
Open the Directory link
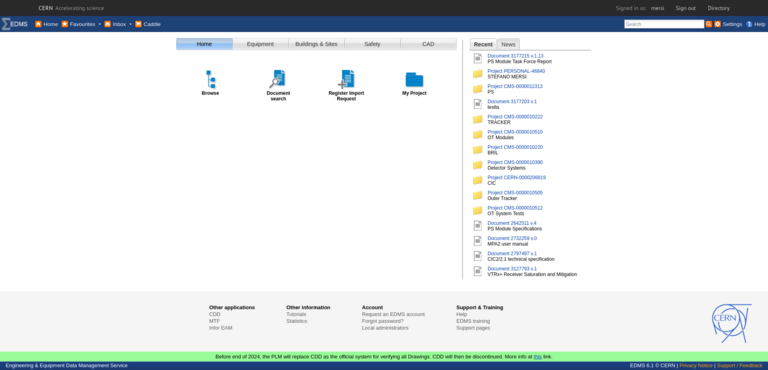[718, 8]
